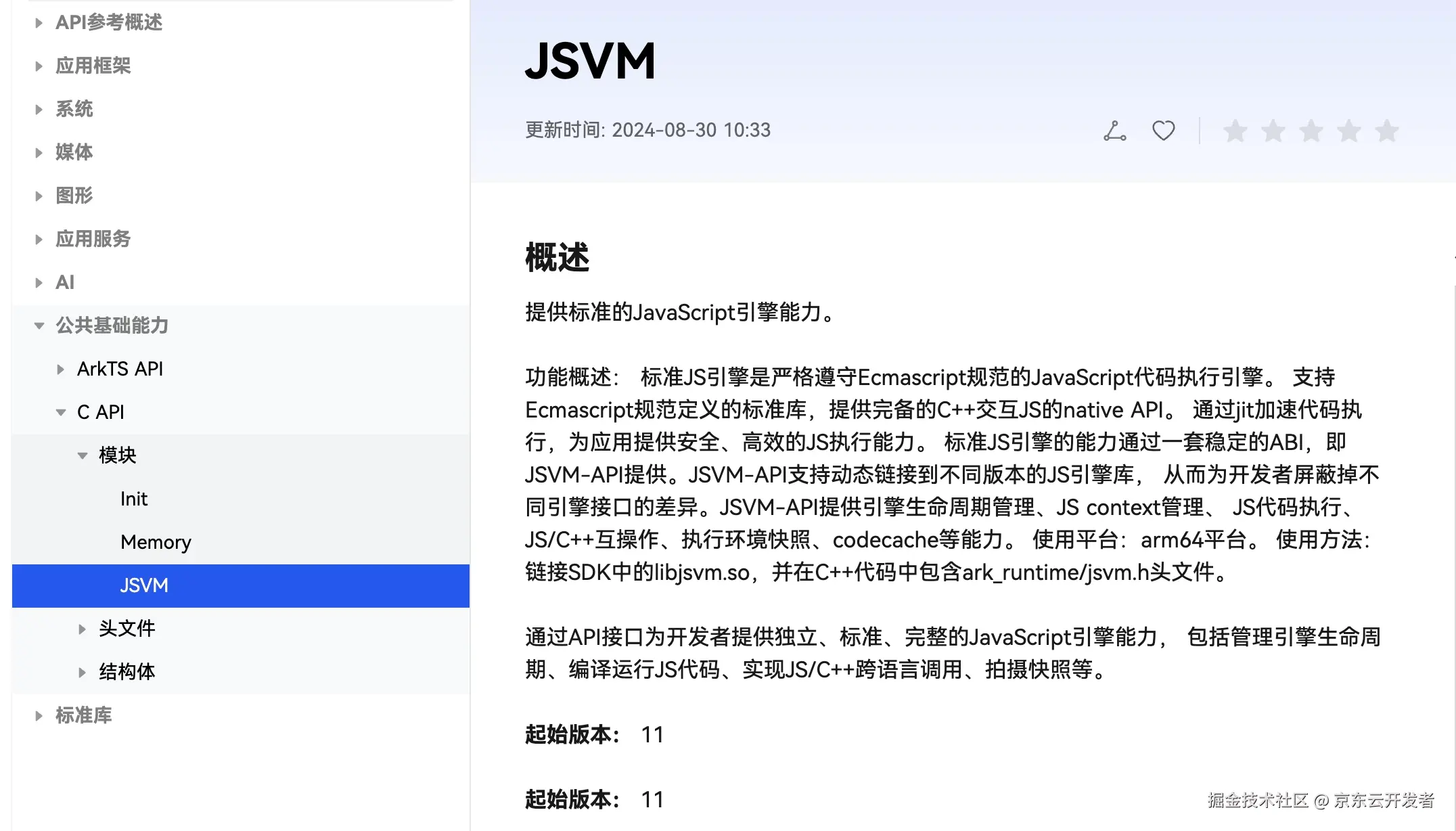
Task: Rate the page one star
Action: point(1235,131)
